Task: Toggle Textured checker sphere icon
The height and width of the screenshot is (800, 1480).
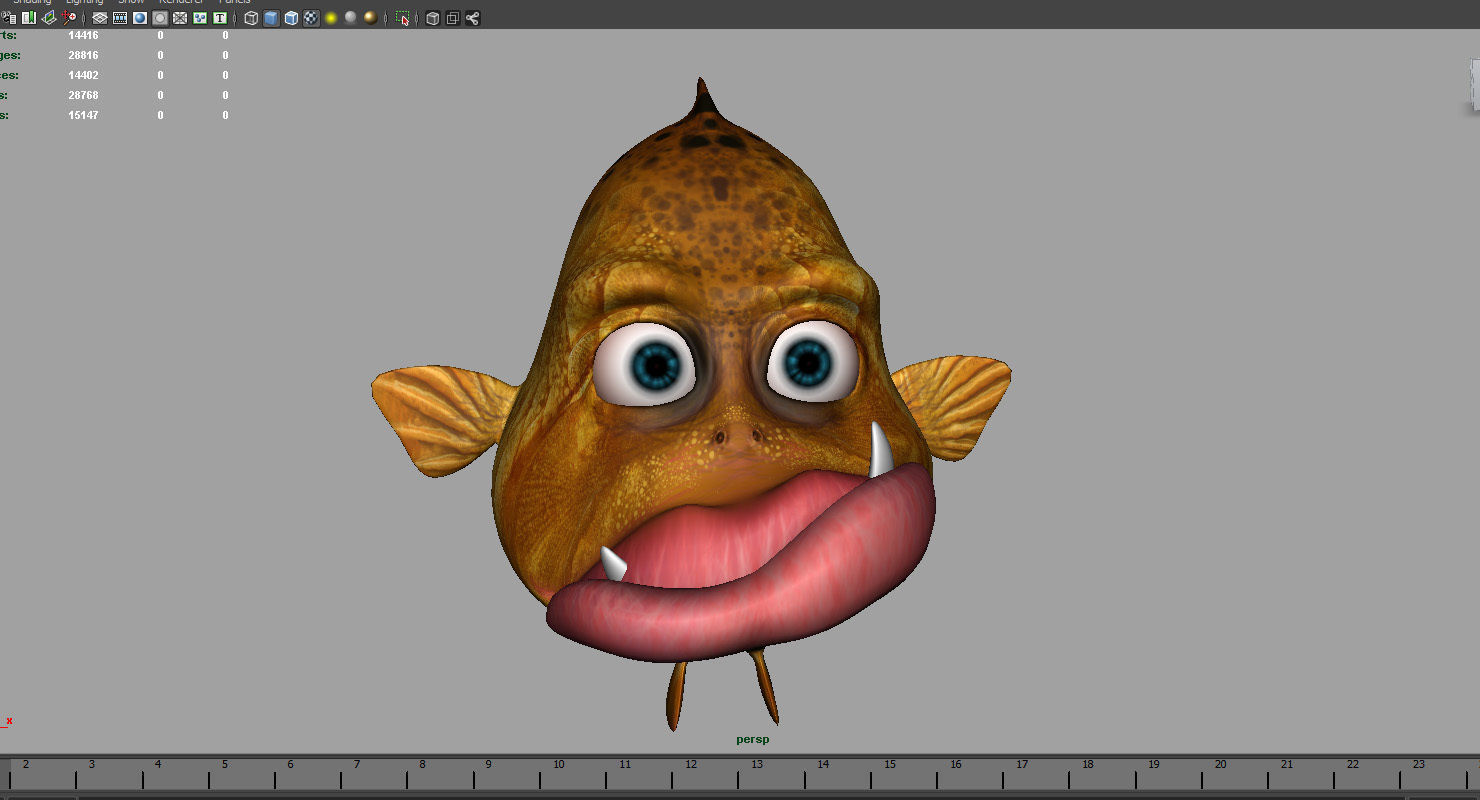Action: click(x=311, y=18)
